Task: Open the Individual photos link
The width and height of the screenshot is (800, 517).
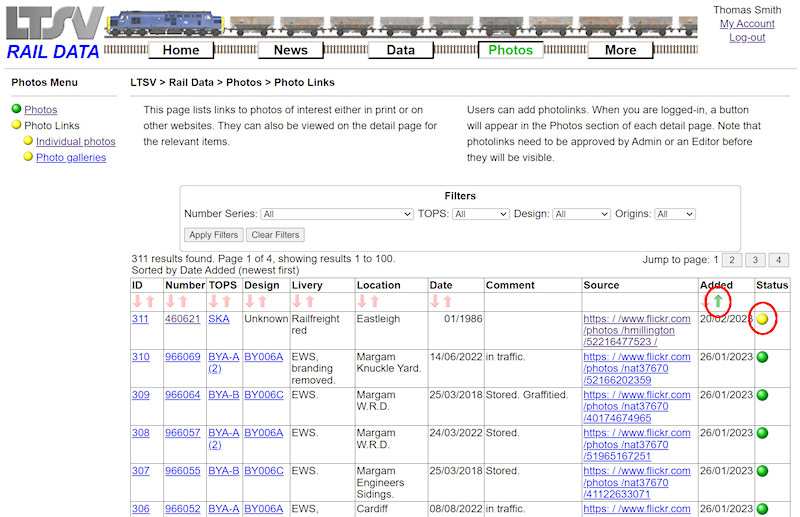Action: [76, 141]
